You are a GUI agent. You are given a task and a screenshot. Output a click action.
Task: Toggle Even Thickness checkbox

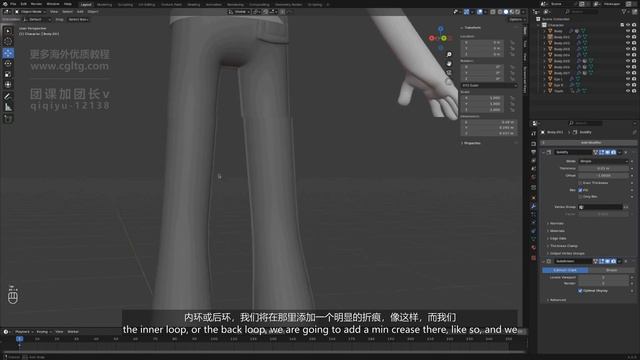[x=580, y=183]
